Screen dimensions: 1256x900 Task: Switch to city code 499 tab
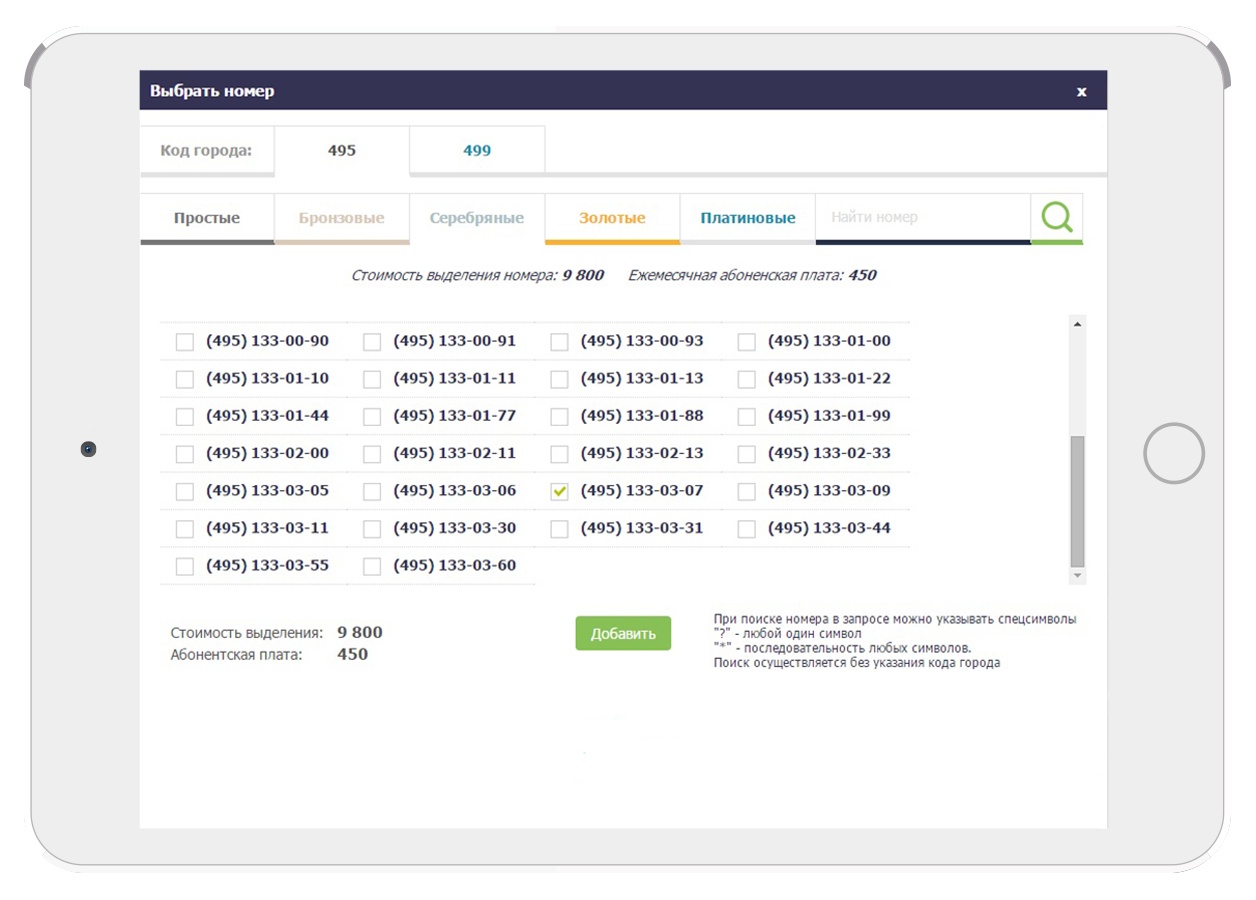pyautogui.click(x=477, y=150)
